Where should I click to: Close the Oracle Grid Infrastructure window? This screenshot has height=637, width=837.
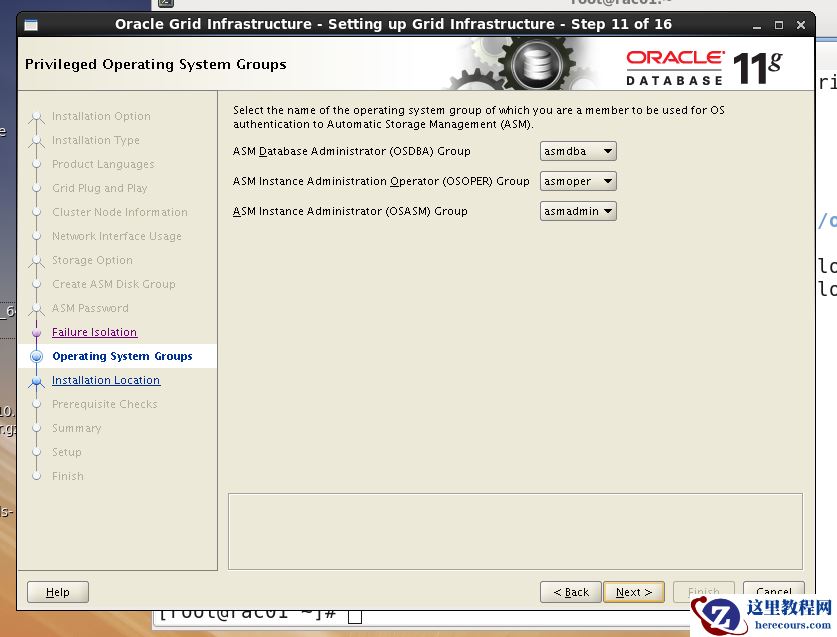(801, 25)
